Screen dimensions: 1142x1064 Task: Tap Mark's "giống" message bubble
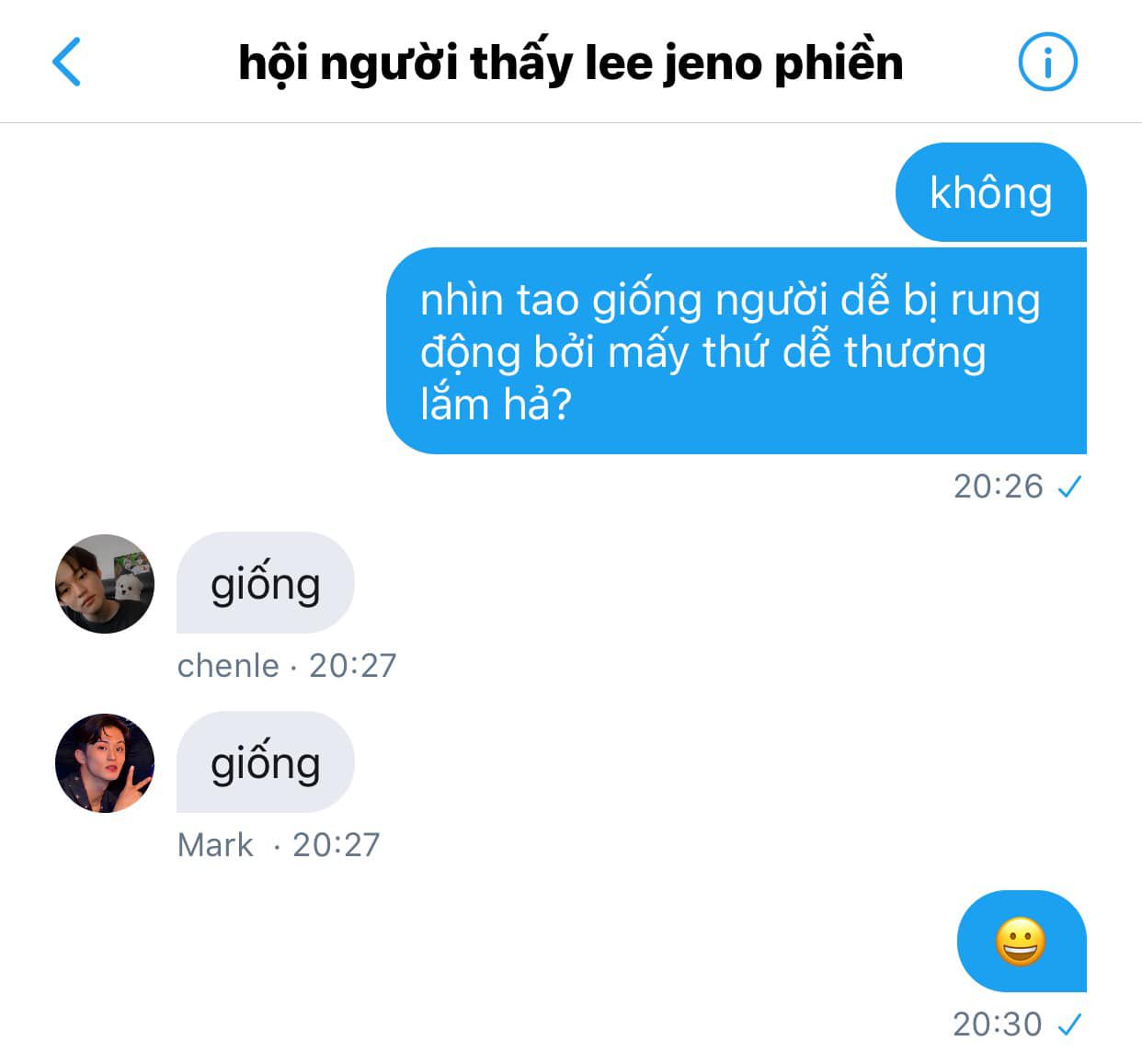(x=266, y=762)
